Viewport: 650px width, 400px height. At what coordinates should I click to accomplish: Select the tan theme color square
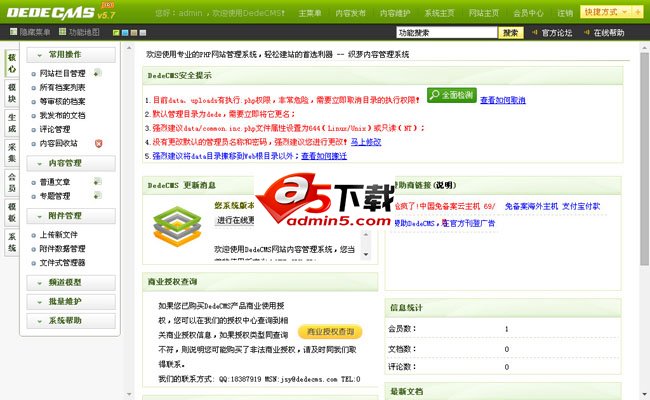(x=134, y=32)
